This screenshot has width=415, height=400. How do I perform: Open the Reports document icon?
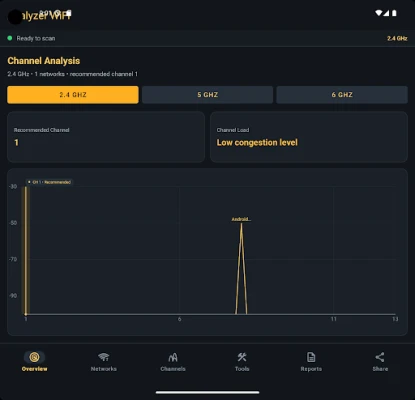(311, 357)
